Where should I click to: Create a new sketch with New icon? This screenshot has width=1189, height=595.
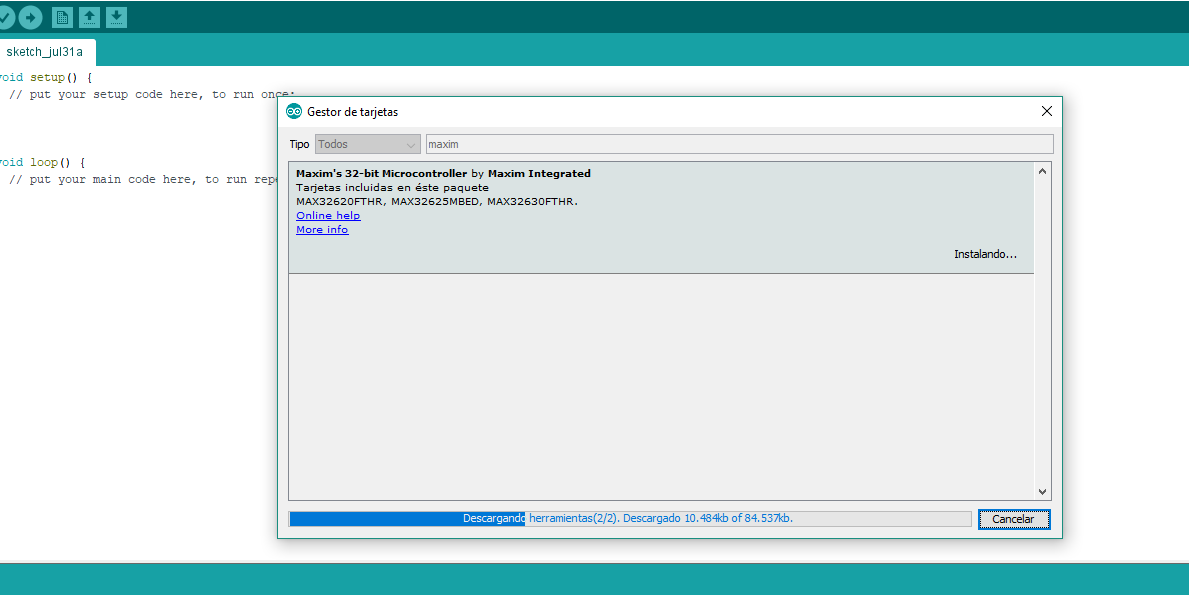point(62,17)
